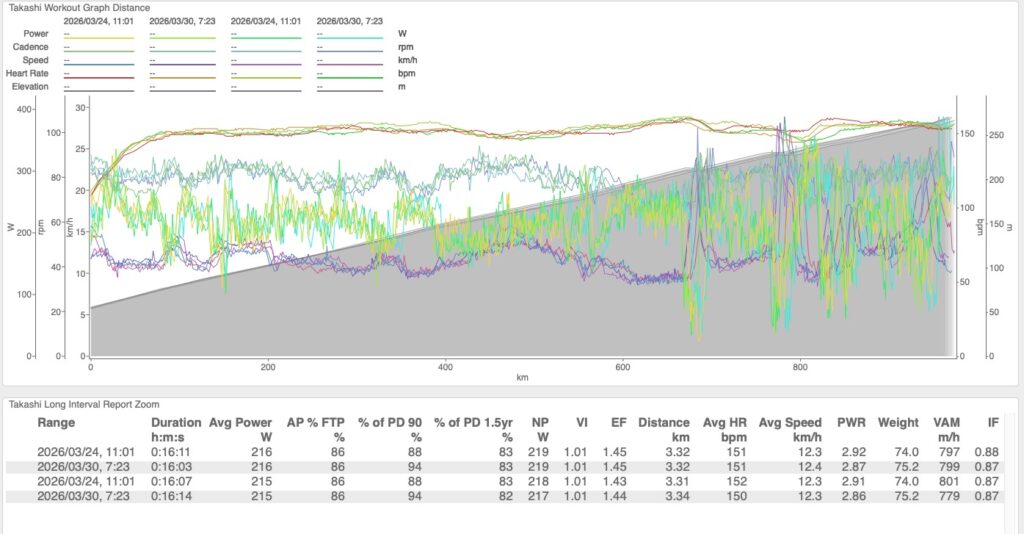
Task: Click the NP column header
Action: [x=538, y=423]
